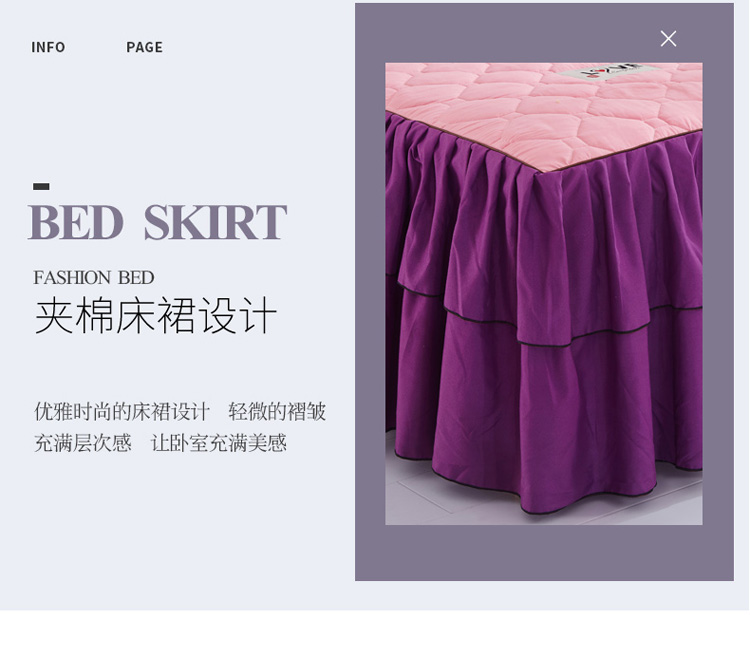Select the brand label on pink mattress
This screenshot has height=645, width=750.
click(607, 72)
